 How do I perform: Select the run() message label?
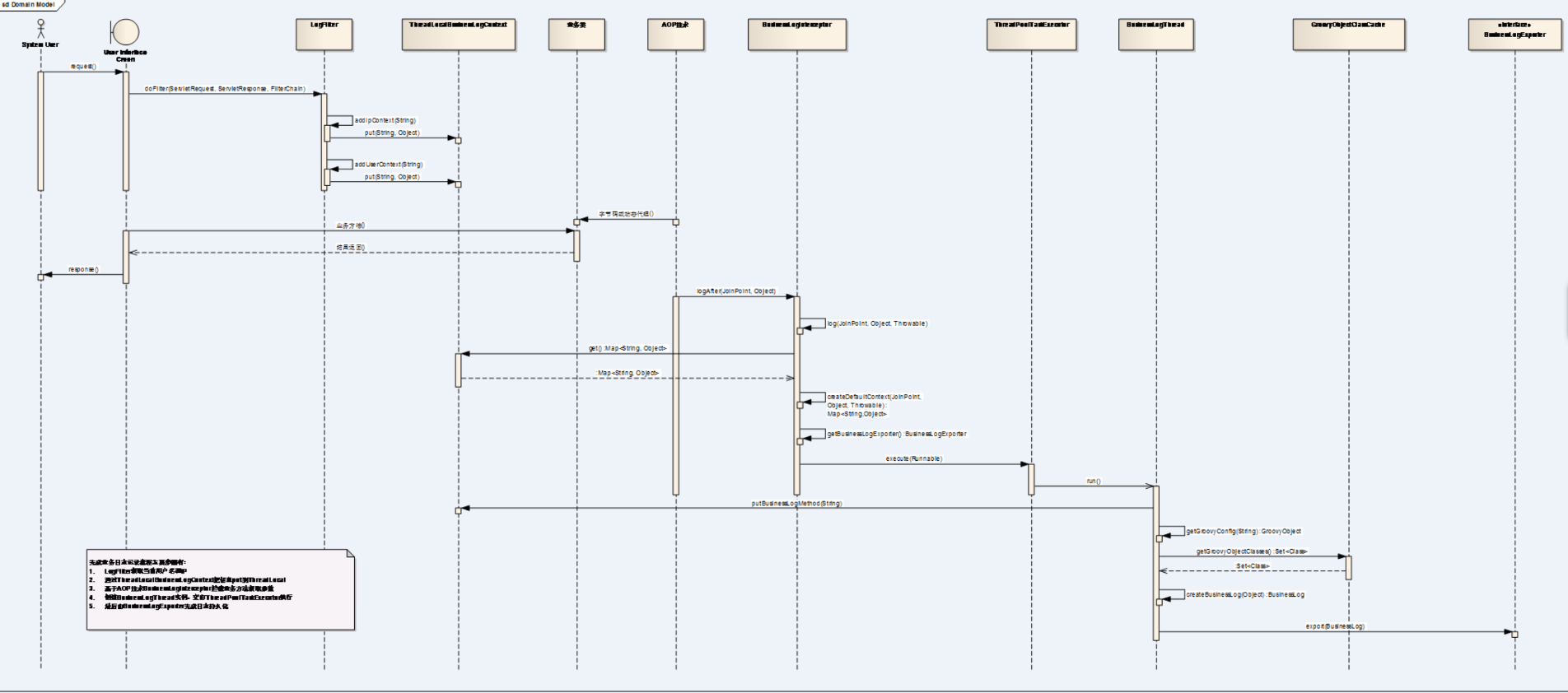[1094, 481]
